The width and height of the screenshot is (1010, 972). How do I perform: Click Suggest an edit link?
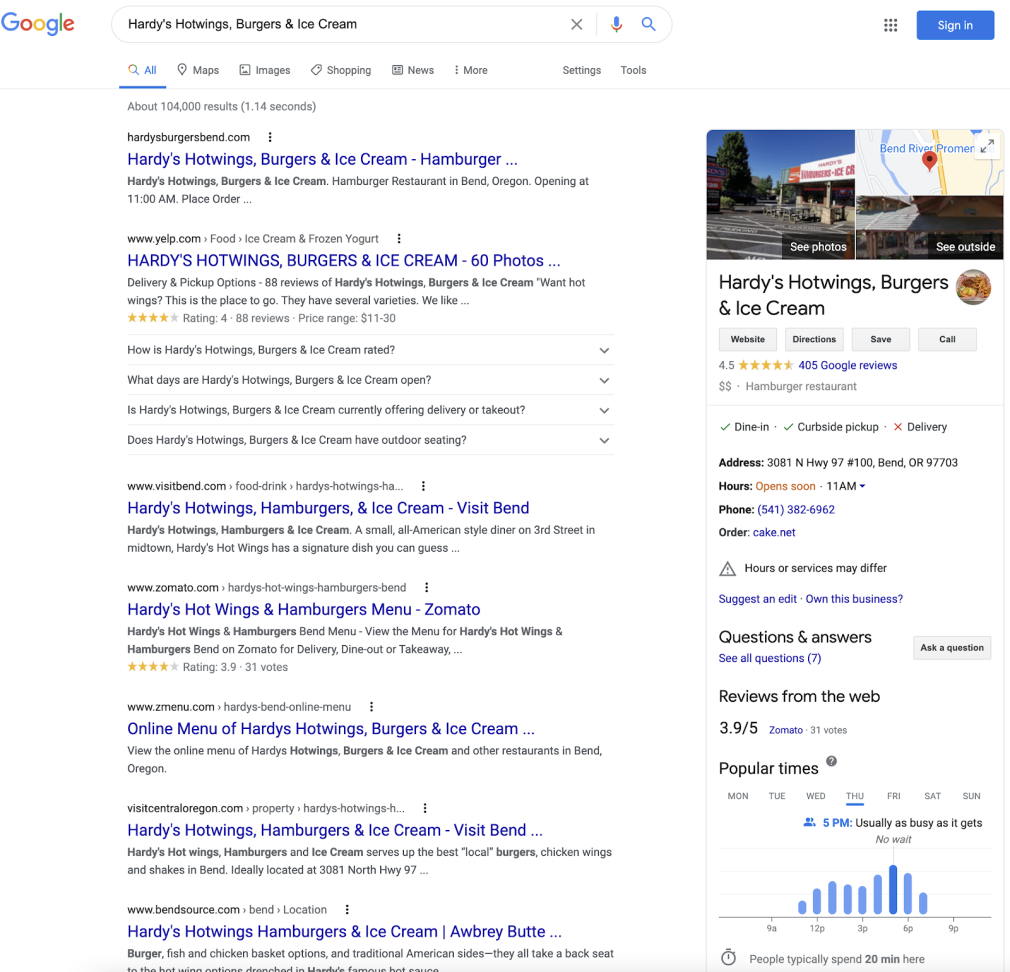click(758, 599)
